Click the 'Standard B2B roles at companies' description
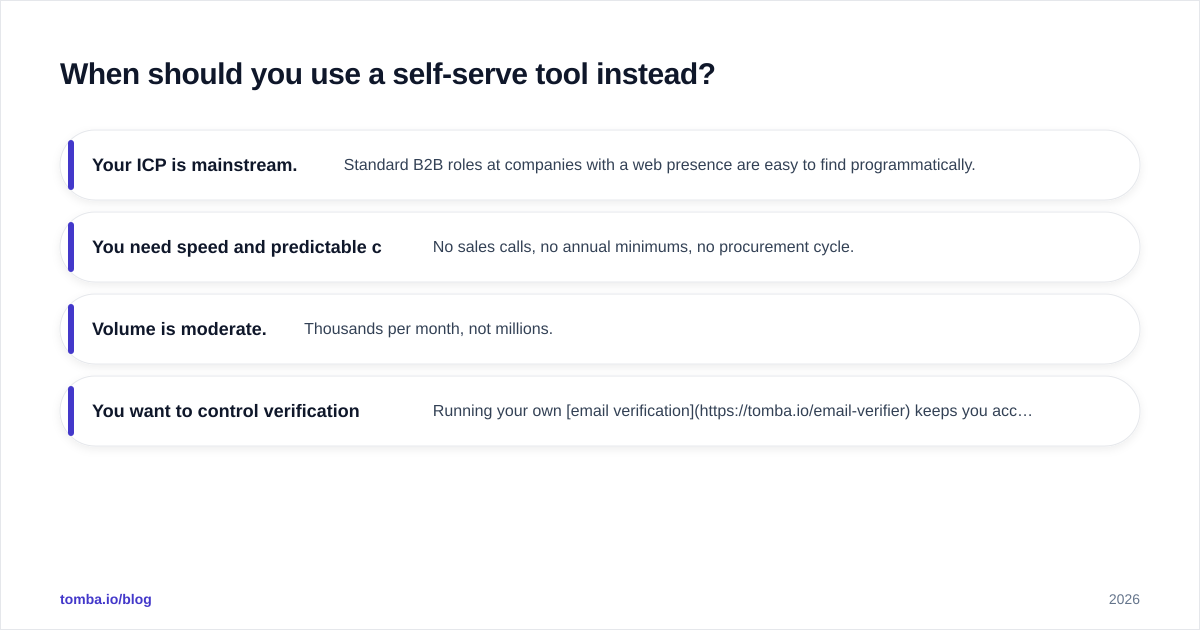The width and height of the screenshot is (1200, 630). (659, 165)
